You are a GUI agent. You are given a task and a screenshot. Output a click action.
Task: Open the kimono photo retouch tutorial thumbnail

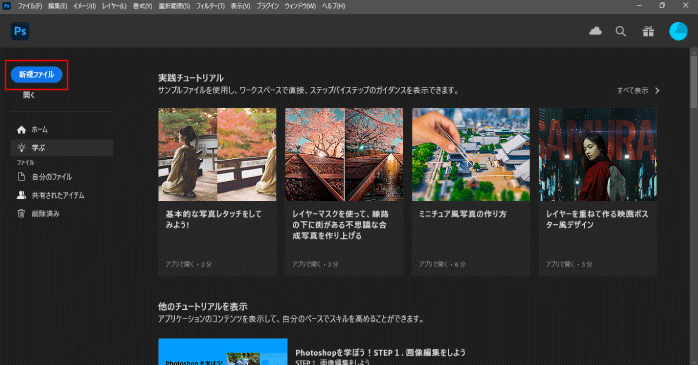tap(217, 154)
